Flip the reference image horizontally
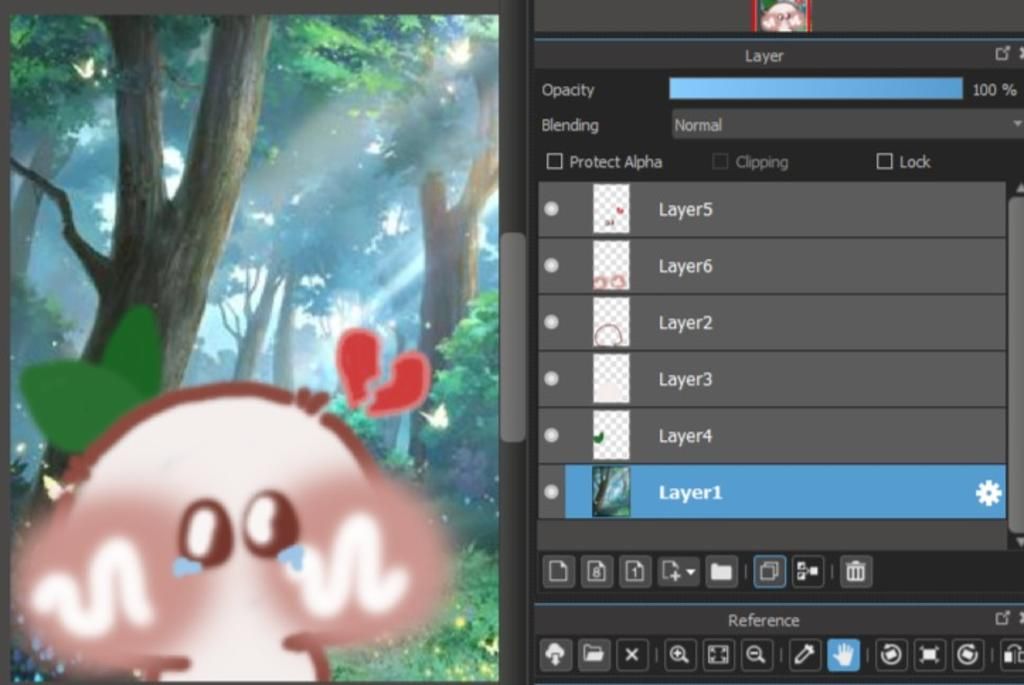The height and width of the screenshot is (685, 1024). (1013, 654)
